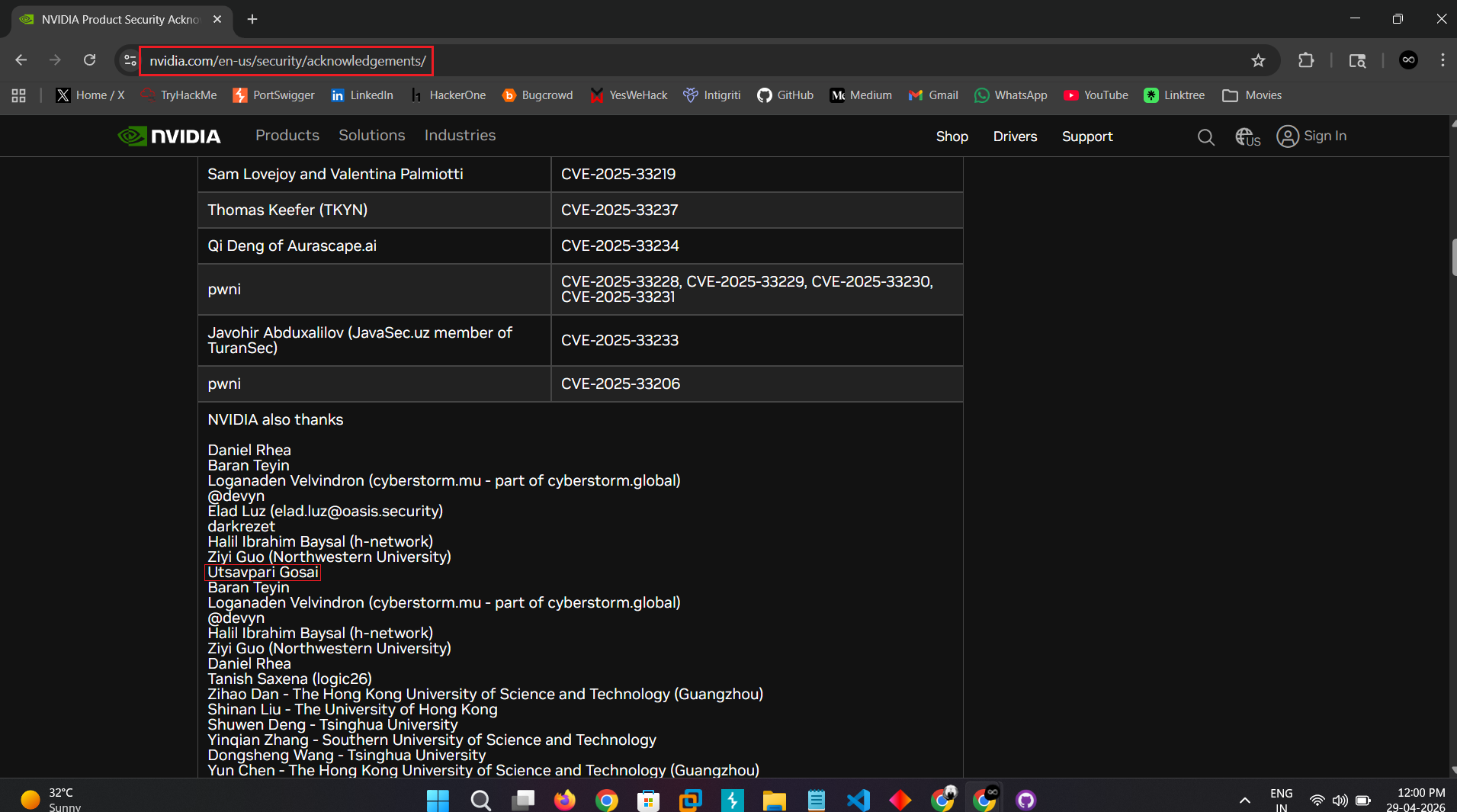1457x812 pixels.
Task: Go to the Shop link
Action: [x=952, y=136]
